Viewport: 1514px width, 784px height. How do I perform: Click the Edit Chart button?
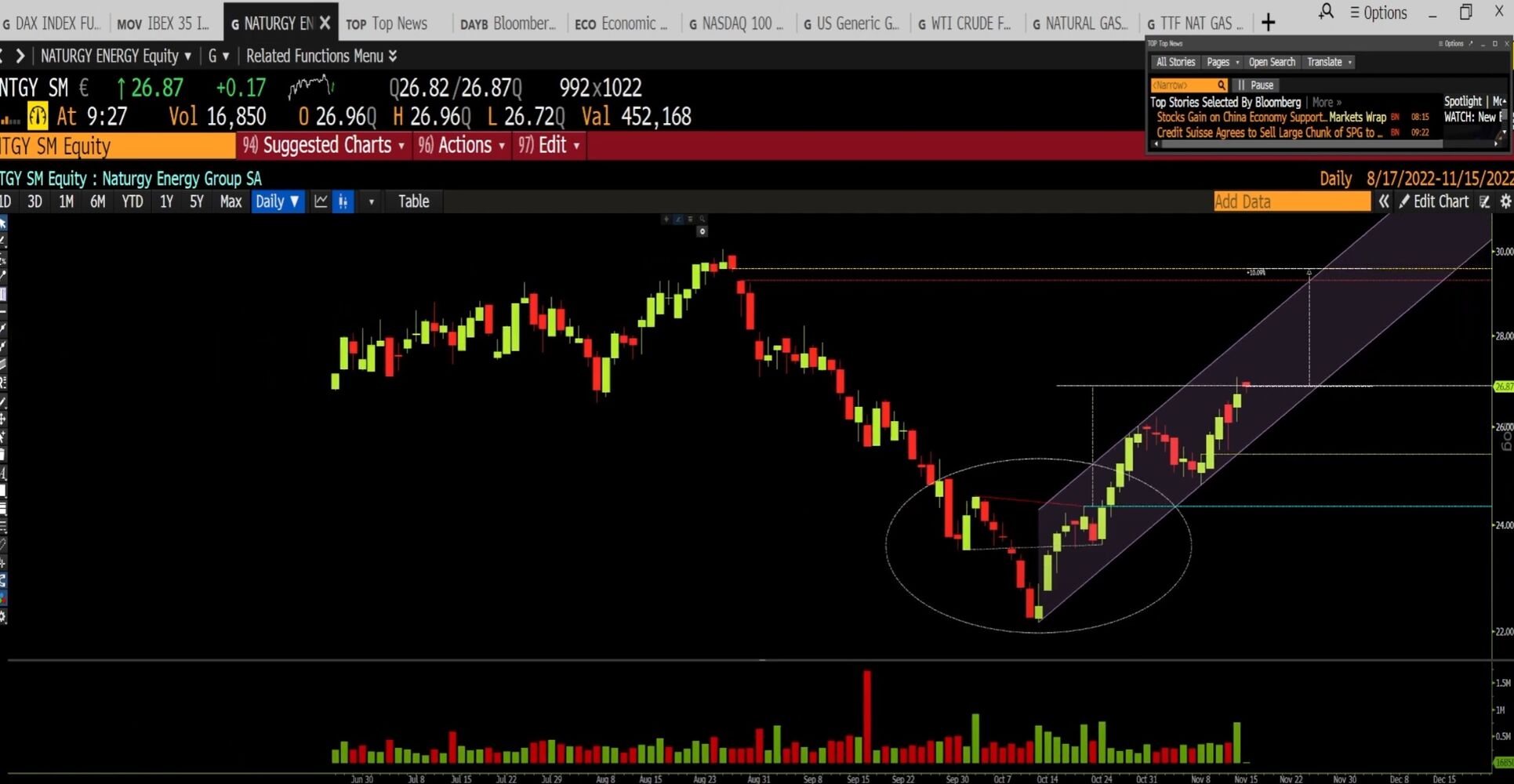tap(1434, 201)
